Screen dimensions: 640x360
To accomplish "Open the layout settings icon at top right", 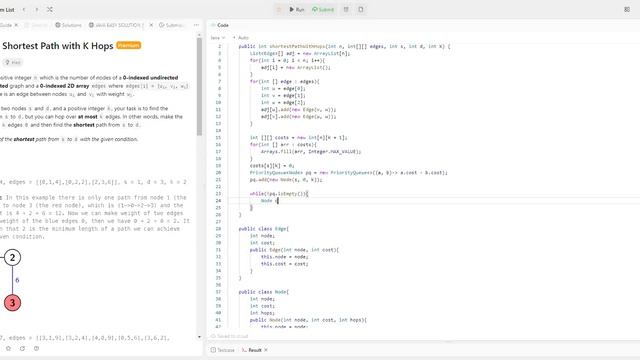I will (x=627, y=9).
